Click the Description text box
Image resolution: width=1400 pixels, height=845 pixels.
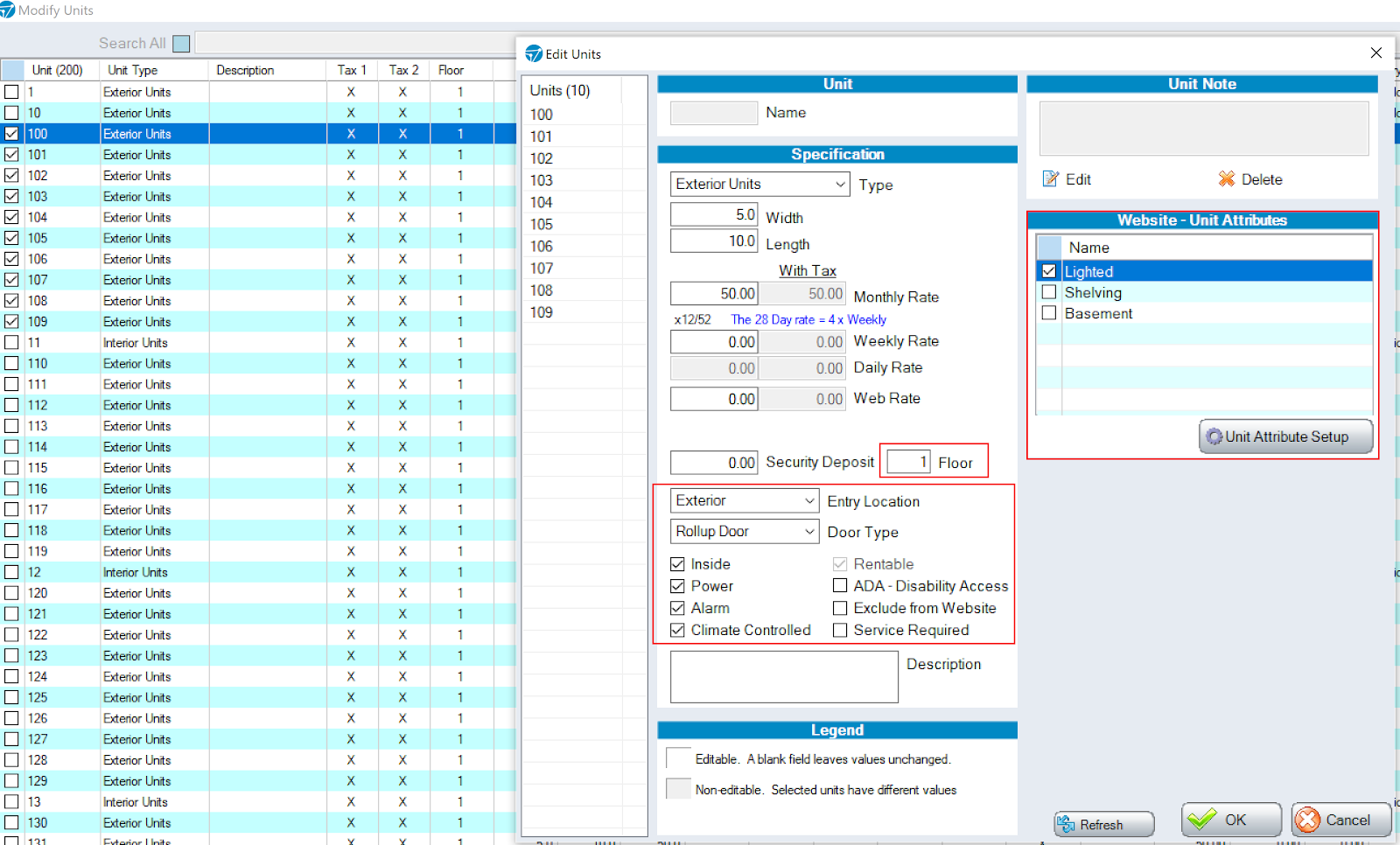point(784,677)
